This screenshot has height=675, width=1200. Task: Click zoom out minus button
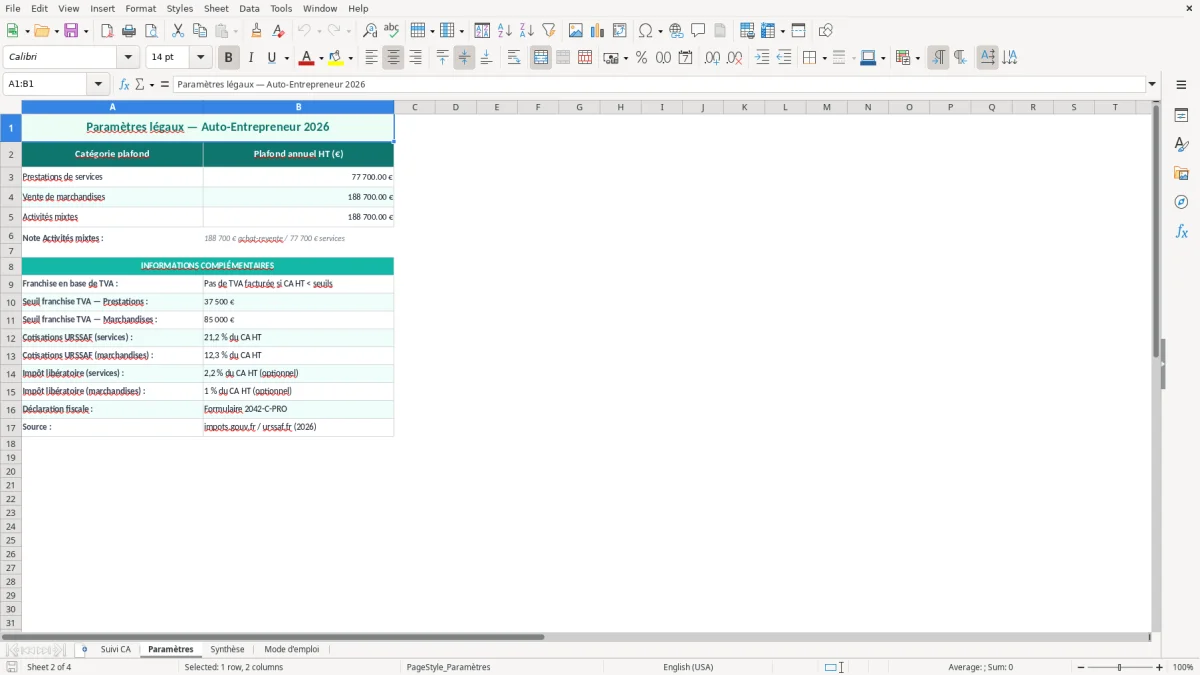coord(1081,667)
